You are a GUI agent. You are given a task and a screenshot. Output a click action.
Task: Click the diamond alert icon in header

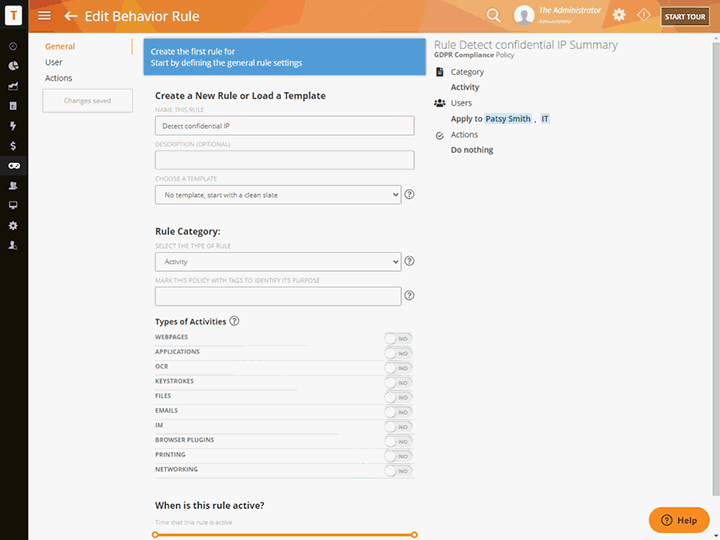(x=644, y=16)
